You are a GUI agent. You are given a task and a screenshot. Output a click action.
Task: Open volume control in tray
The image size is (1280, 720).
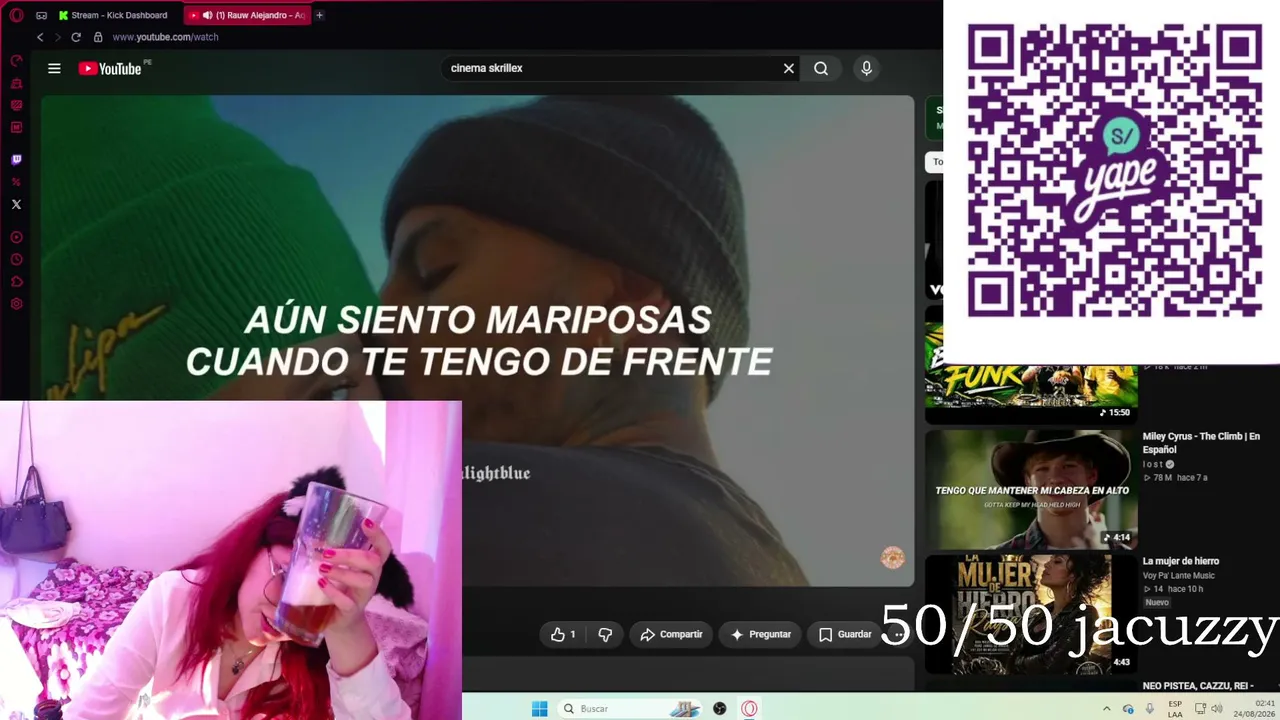point(1217,709)
